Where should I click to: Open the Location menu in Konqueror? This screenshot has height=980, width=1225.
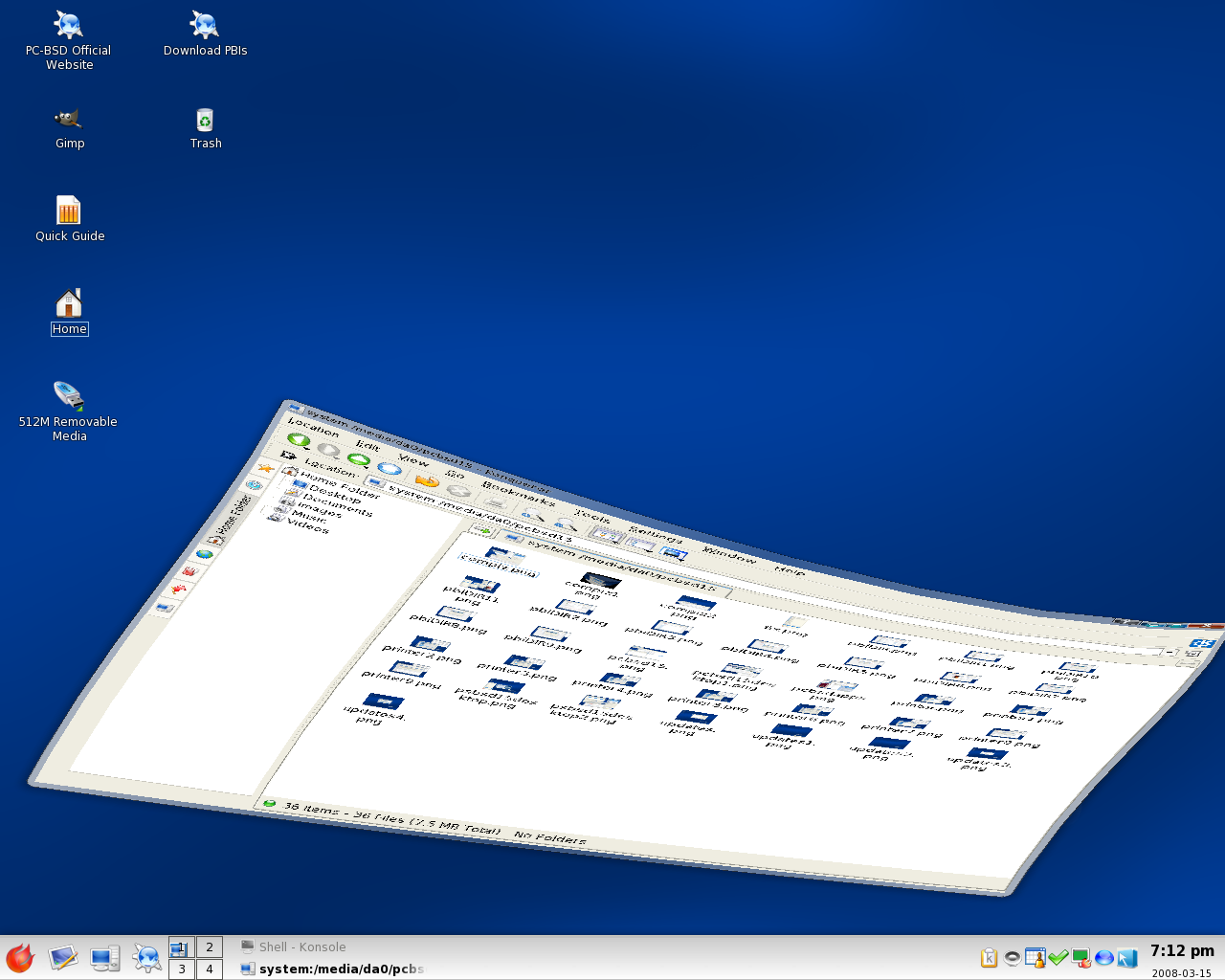tap(313, 428)
